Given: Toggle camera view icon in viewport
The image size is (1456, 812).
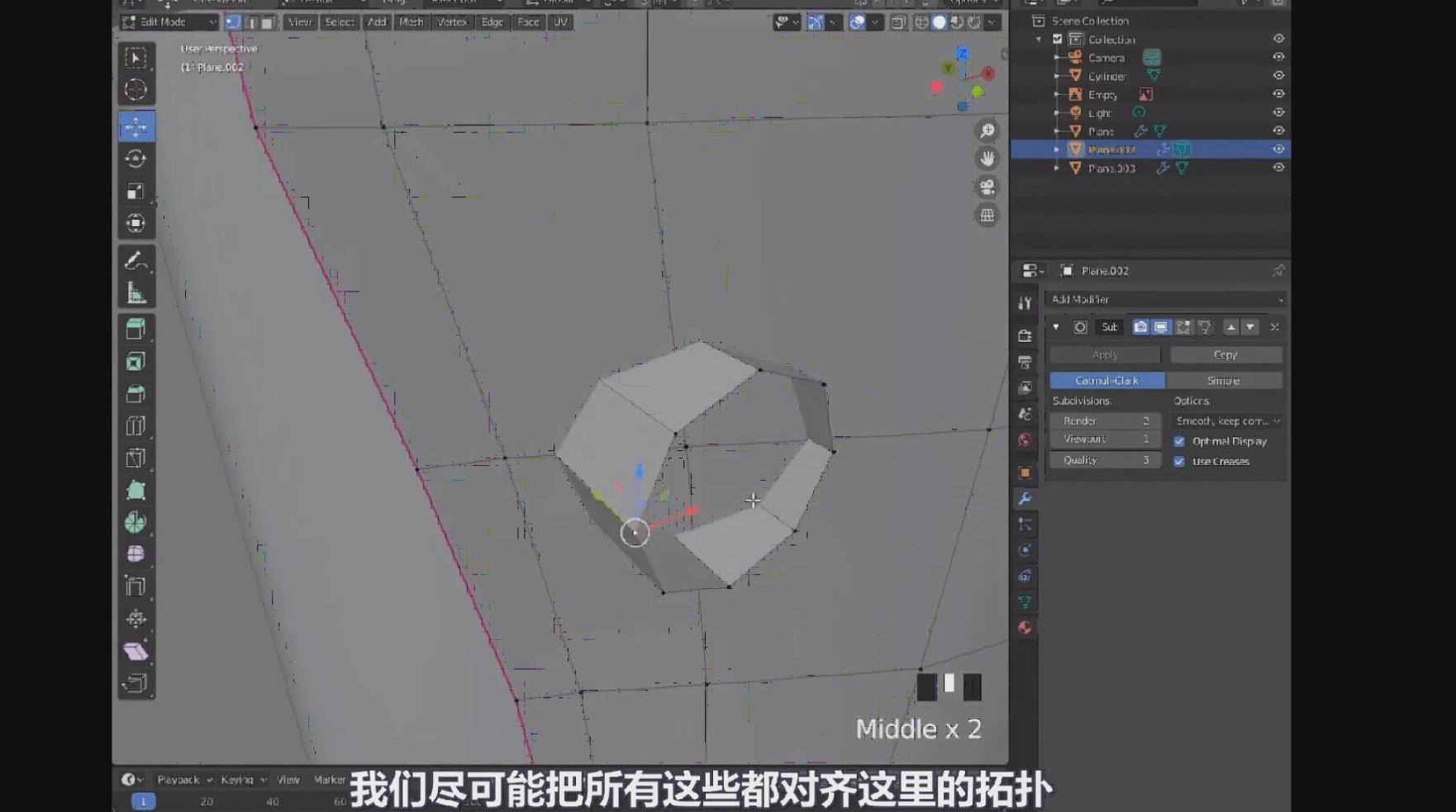Looking at the screenshot, I should click(x=987, y=187).
